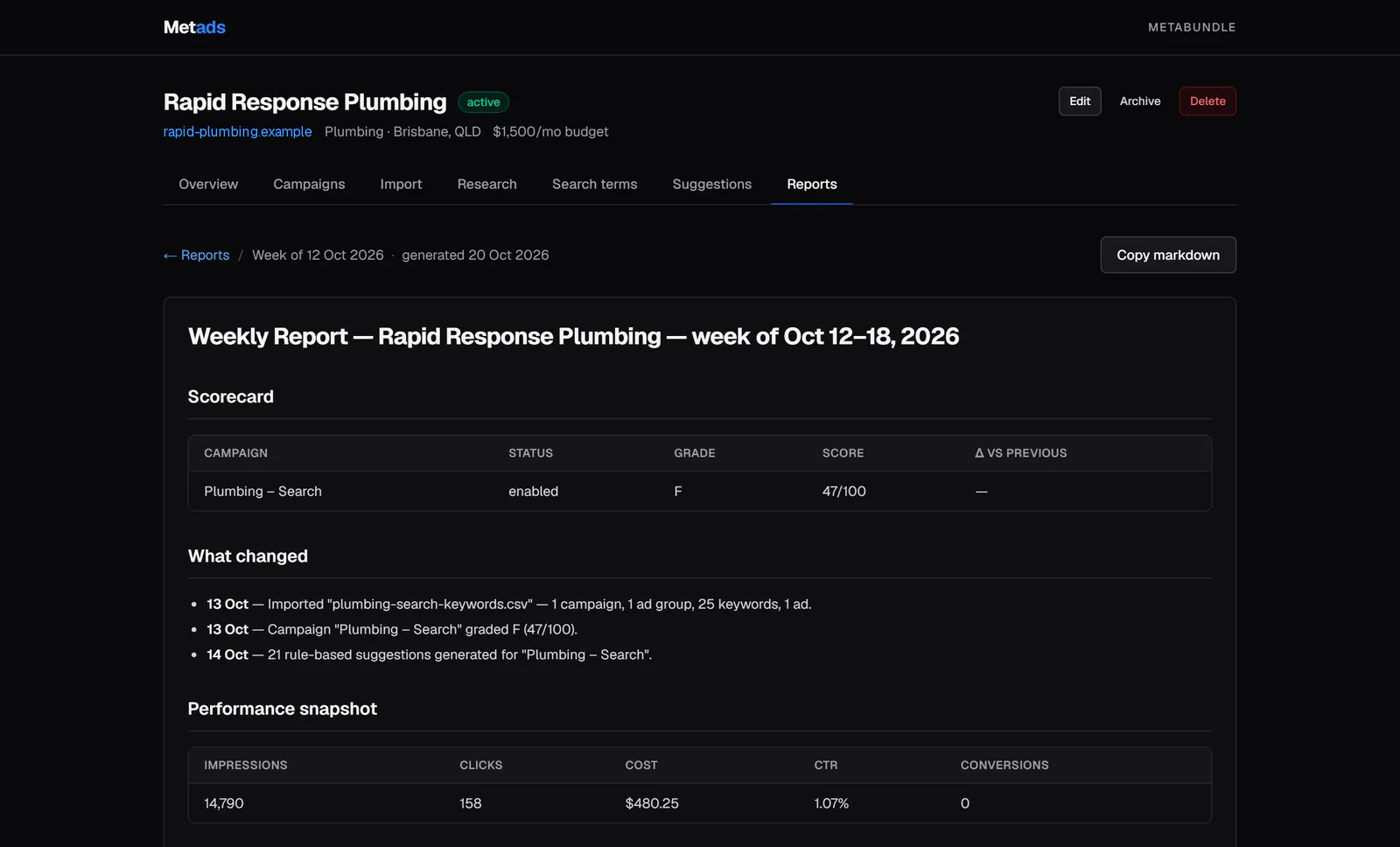Image resolution: width=1400 pixels, height=847 pixels.
Task: Click the "Week of 12 Oct 2026" breadcrumb text
Action: (x=318, y=255)
